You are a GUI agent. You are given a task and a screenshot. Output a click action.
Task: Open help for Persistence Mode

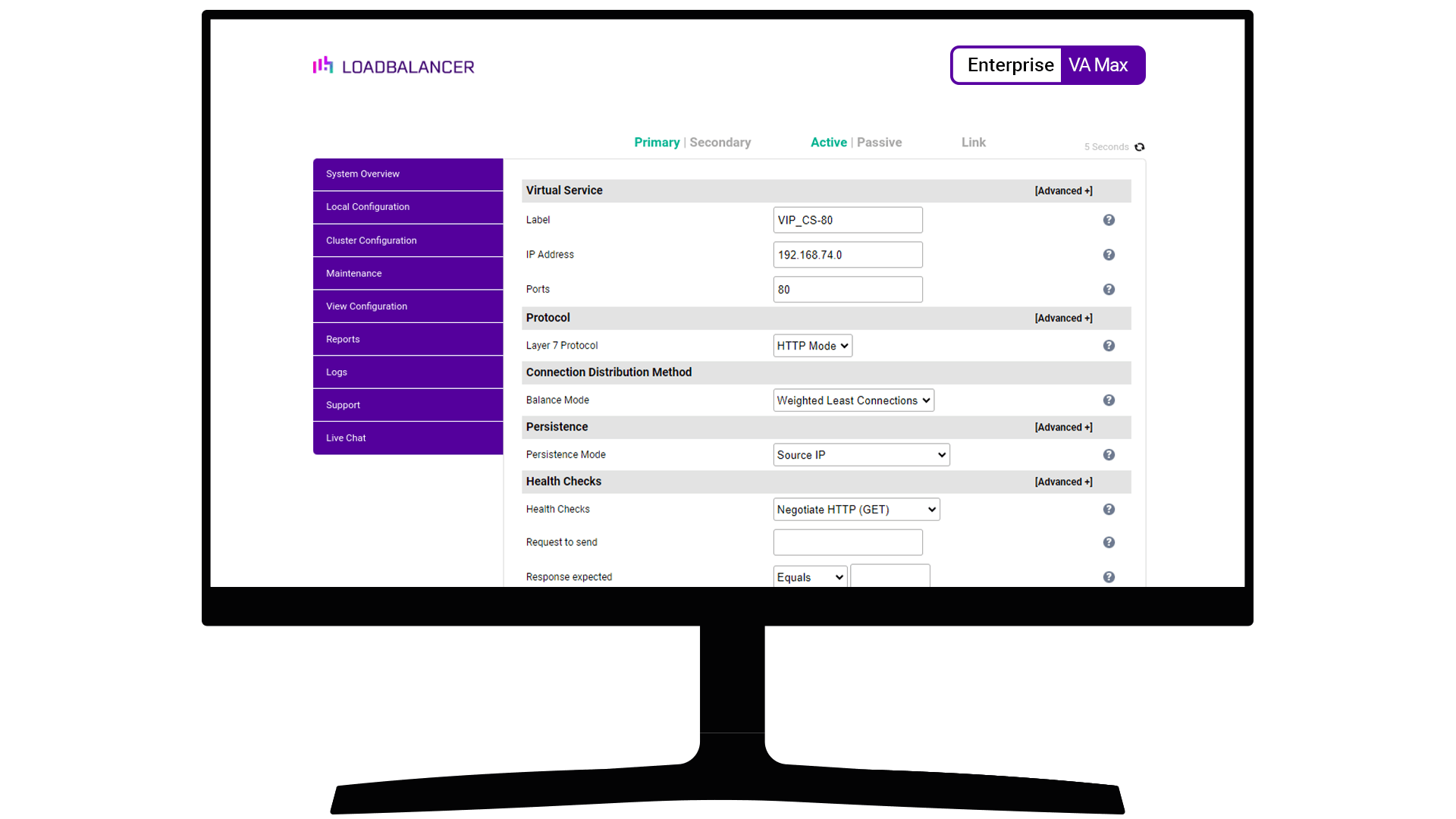[x=1109, y=454]
